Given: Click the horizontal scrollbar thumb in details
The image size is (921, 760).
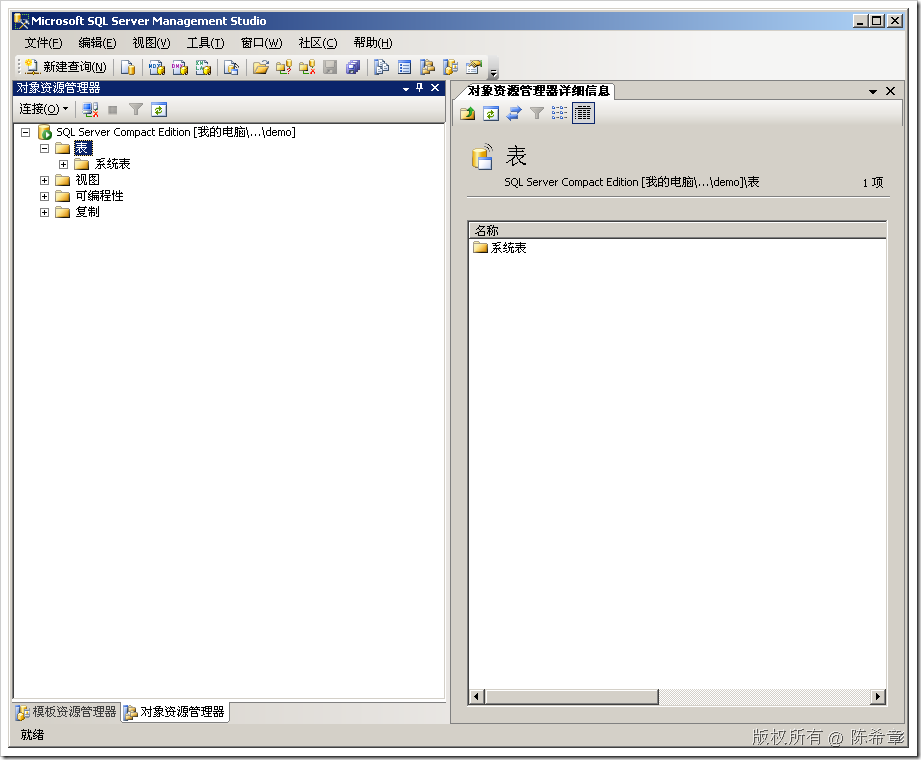Looking at the screenshot, I should point(571,697).
